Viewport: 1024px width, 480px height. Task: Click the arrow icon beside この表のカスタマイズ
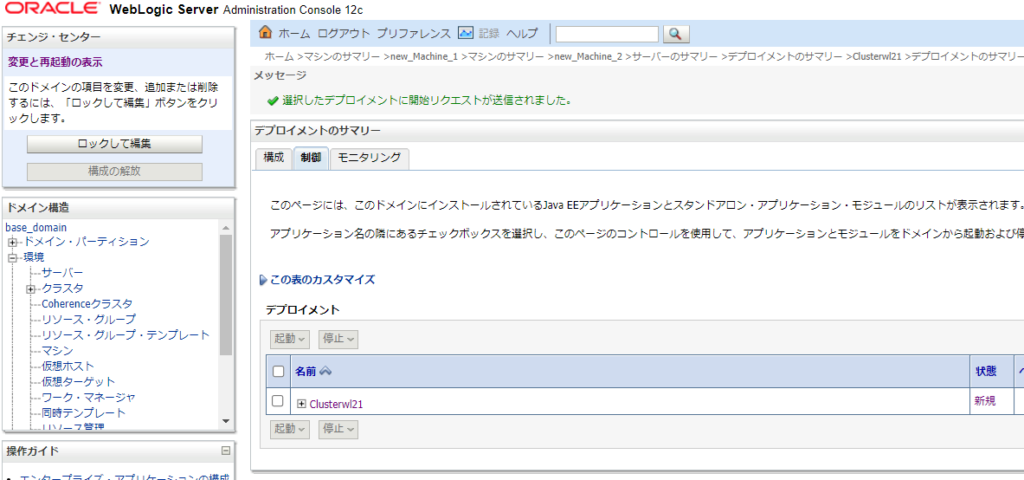coord(263,280)
